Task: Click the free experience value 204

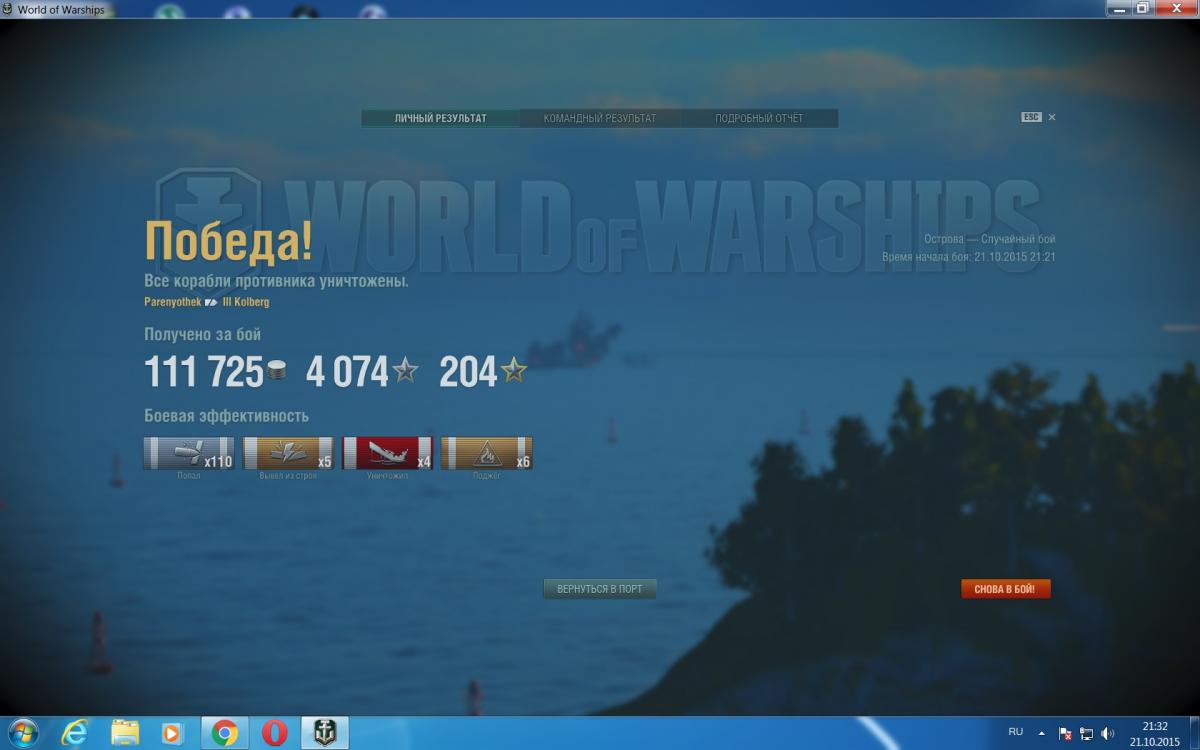Action: [x=468, y=372]
